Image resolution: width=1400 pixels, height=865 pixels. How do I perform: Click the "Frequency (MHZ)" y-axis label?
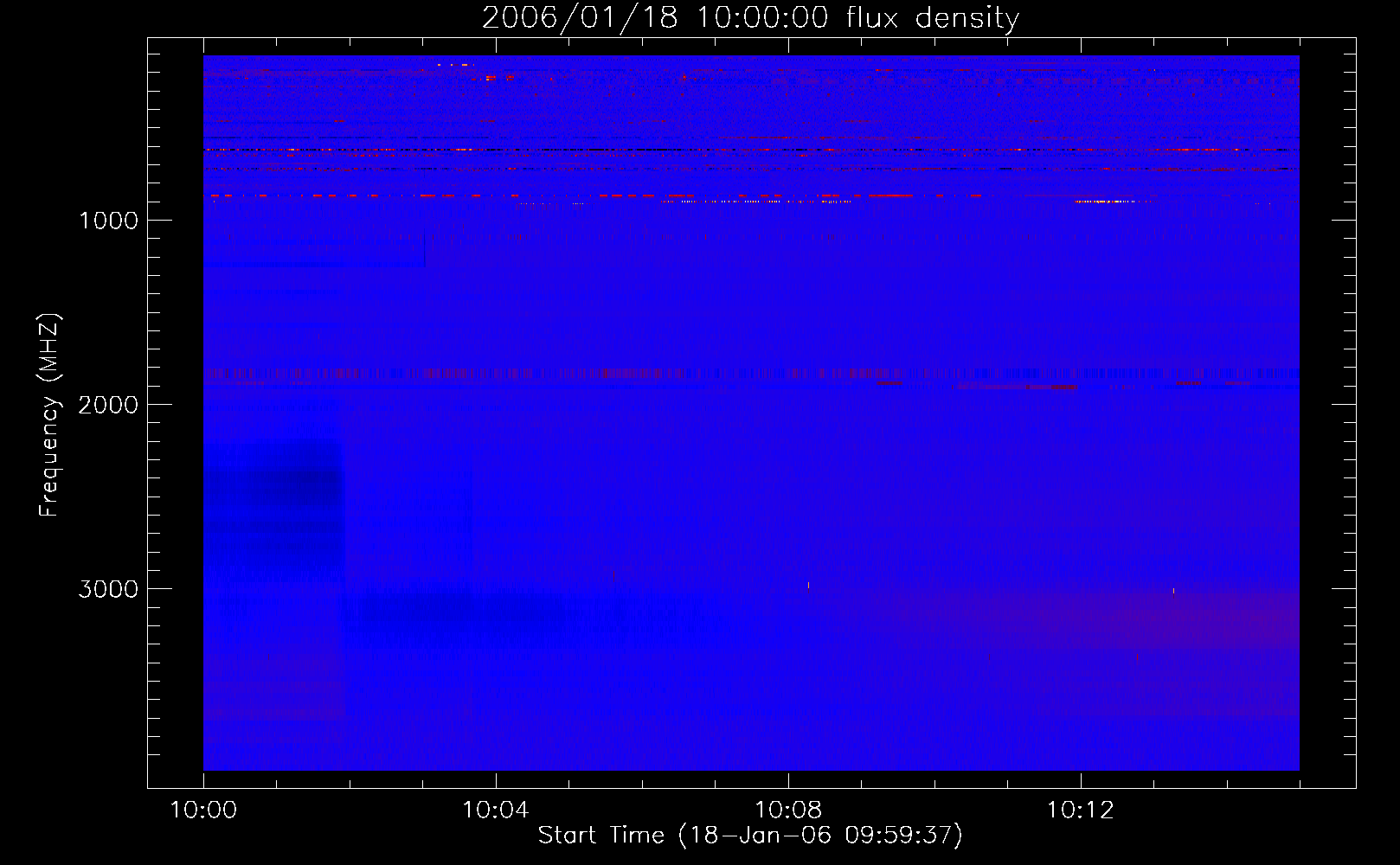pos(49,415)
